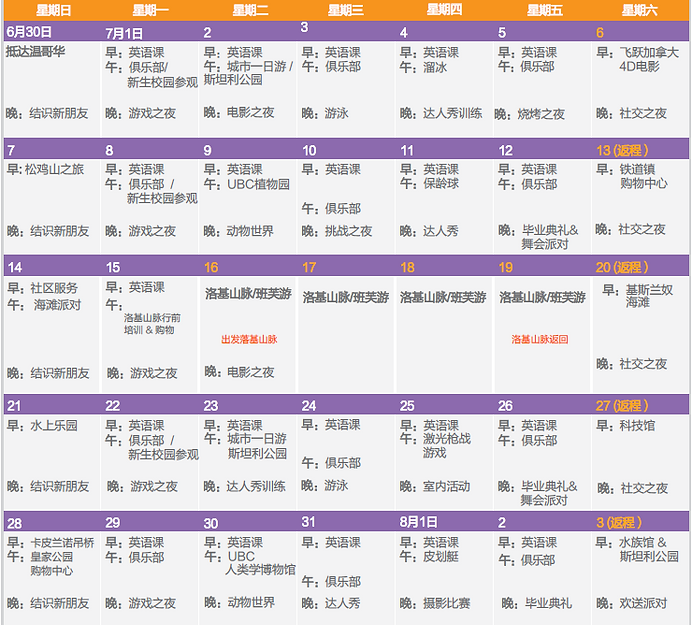
Task: Click 晚：毕业典礼 on August 2
Action: coord(537,603)
